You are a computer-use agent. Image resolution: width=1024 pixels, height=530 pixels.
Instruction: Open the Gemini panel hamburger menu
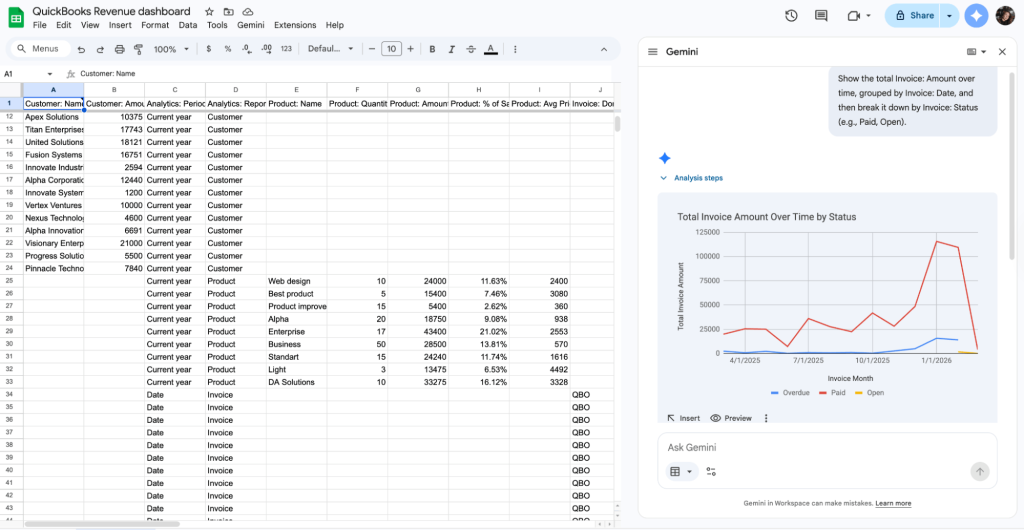(652, 52)
